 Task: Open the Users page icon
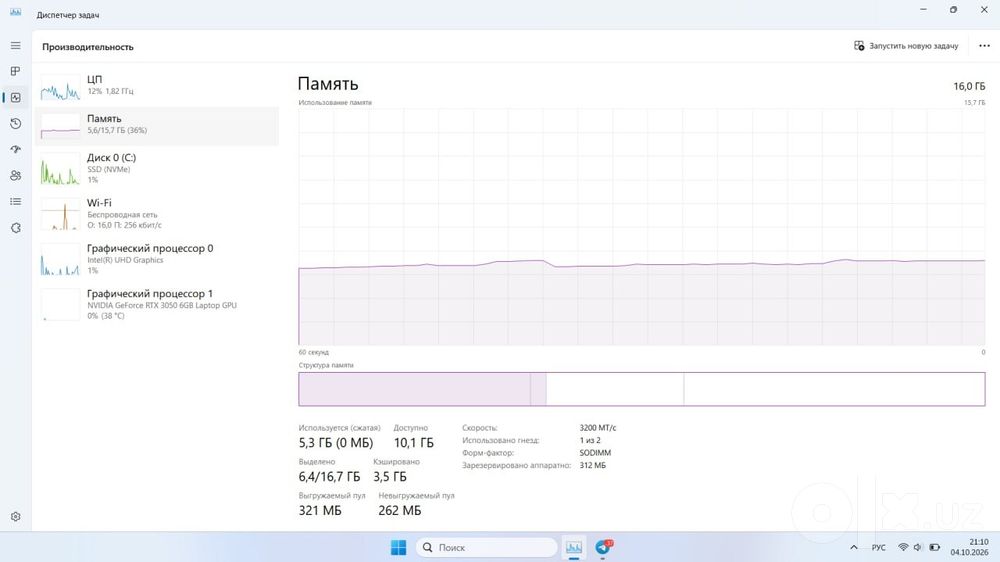(x=15, y=175)
